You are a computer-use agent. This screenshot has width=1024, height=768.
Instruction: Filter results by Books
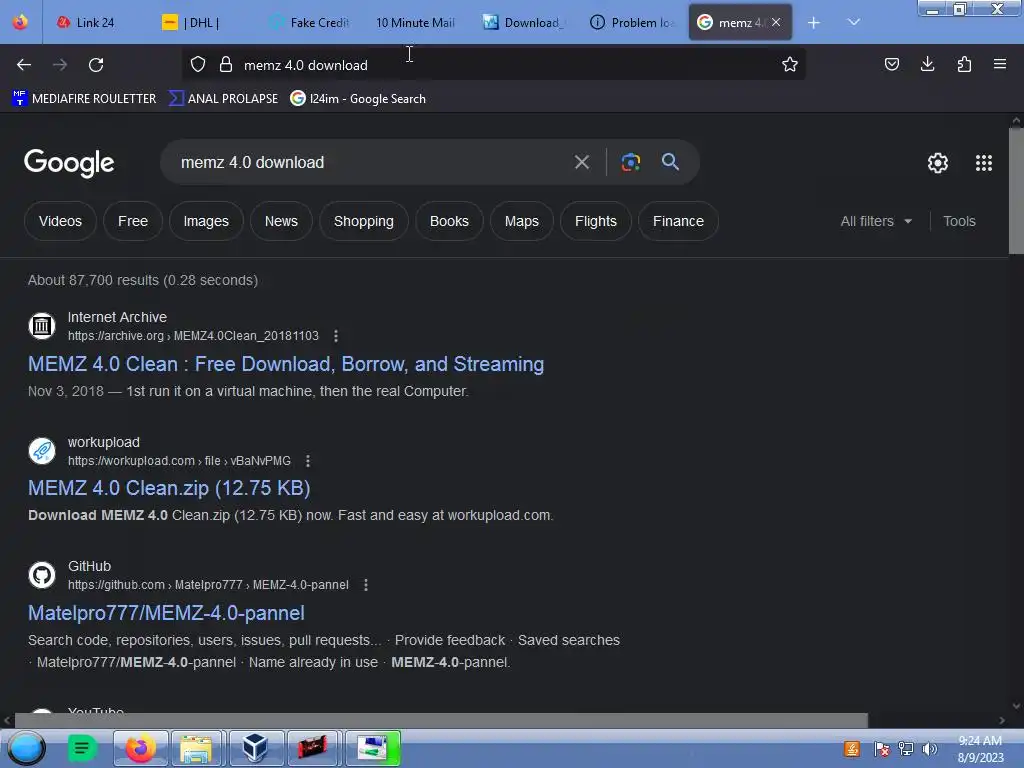tap(449, 221)
